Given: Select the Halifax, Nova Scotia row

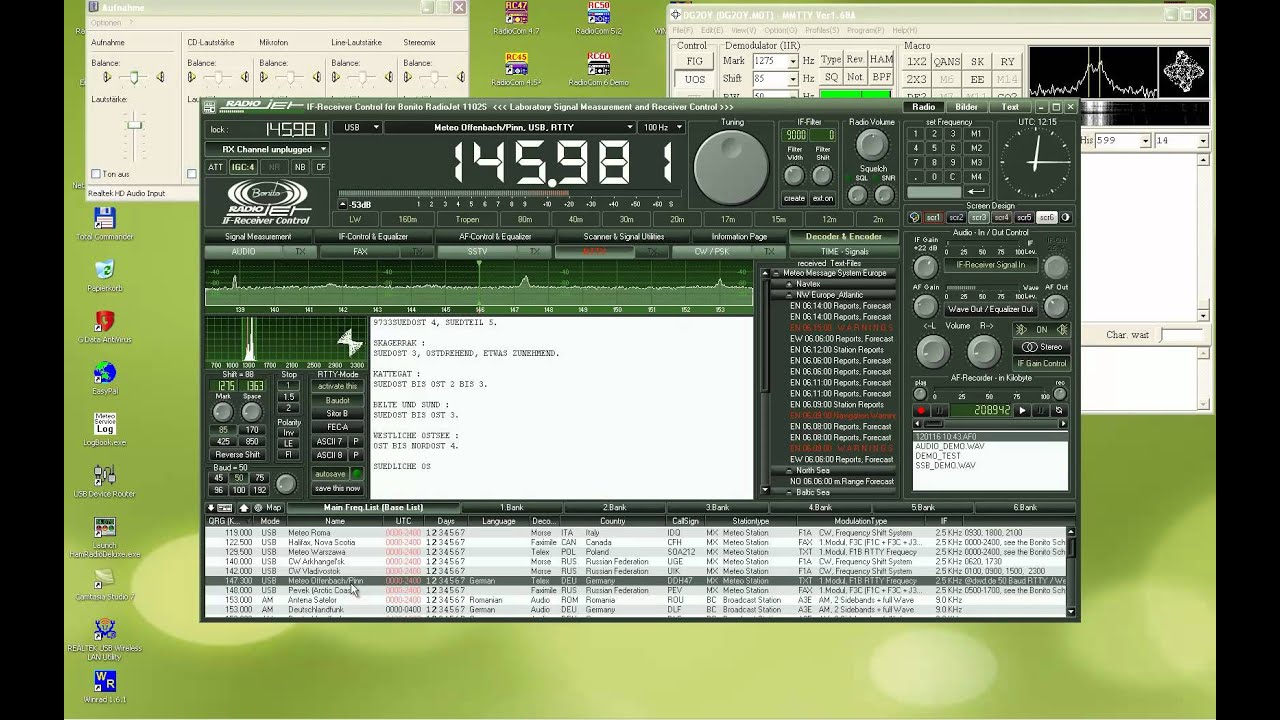Looking at the screenshot, I should (636, 542).
